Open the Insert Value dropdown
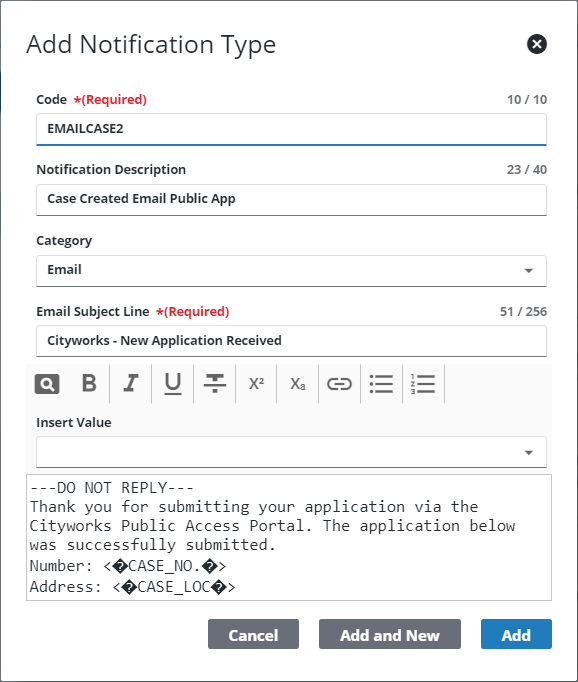This screenshot has width=578, height=682. [291, 452]
